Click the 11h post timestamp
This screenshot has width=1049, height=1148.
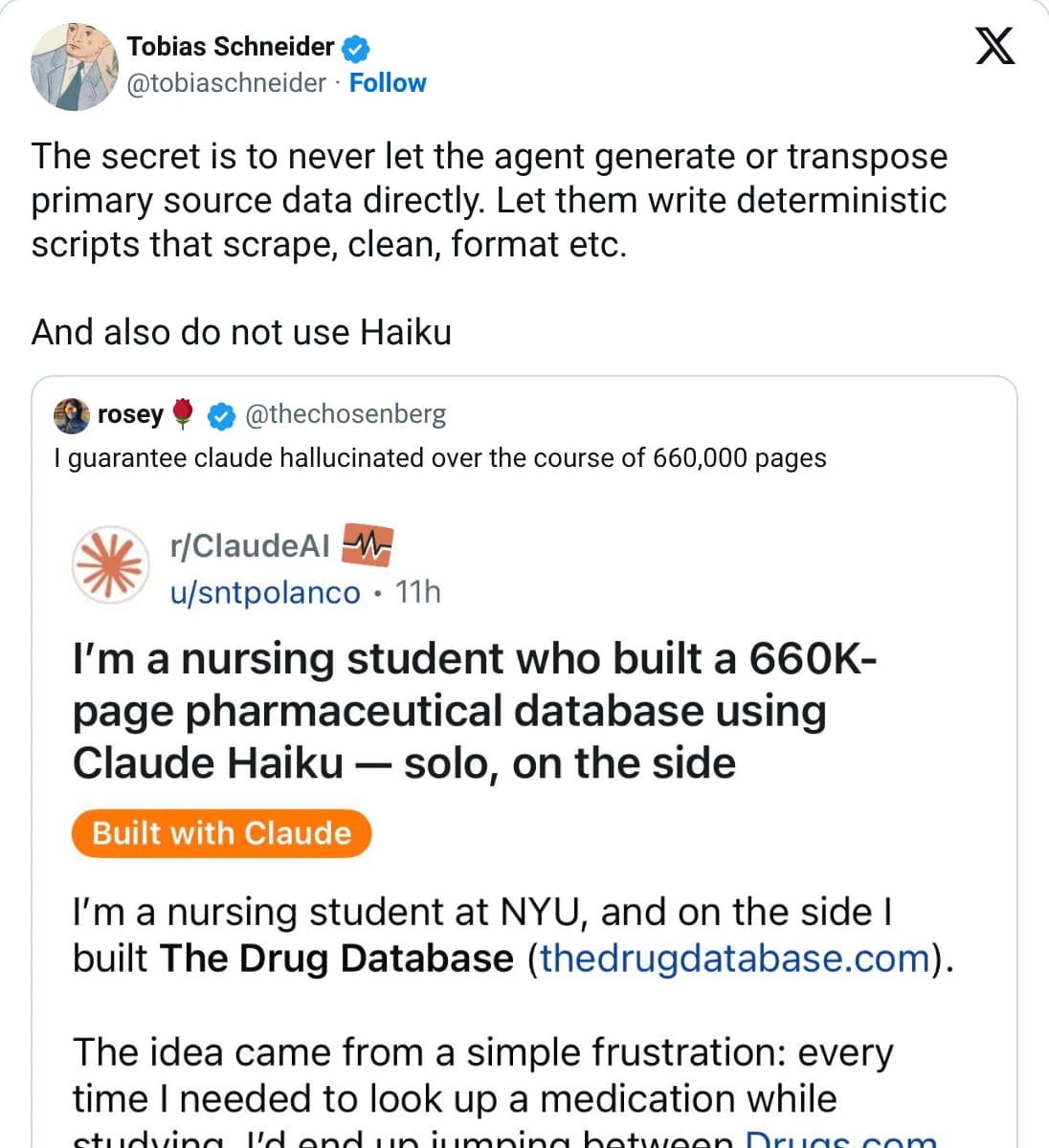pos(418,592)
